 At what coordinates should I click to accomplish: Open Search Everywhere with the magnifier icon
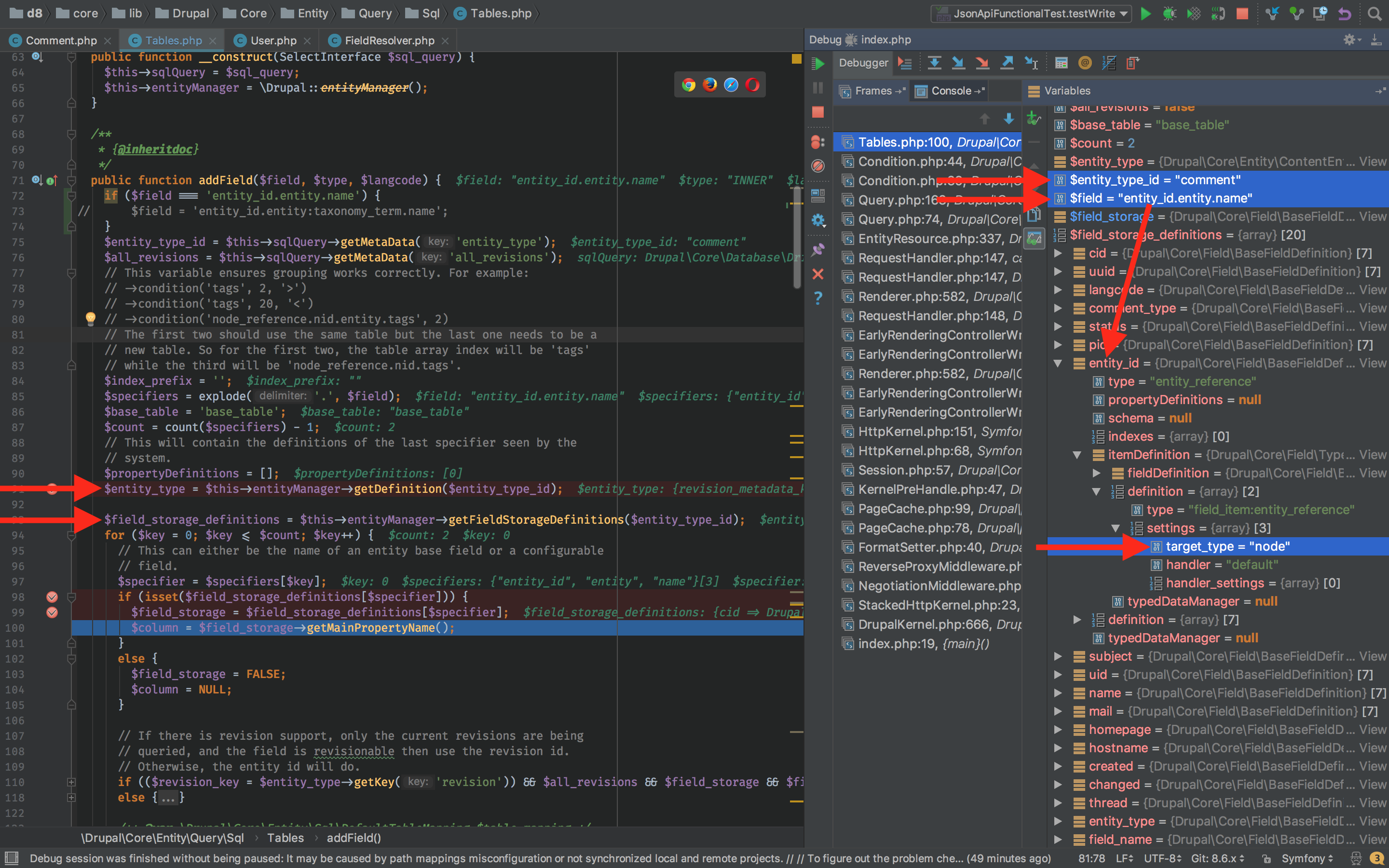click(1375, 13)
